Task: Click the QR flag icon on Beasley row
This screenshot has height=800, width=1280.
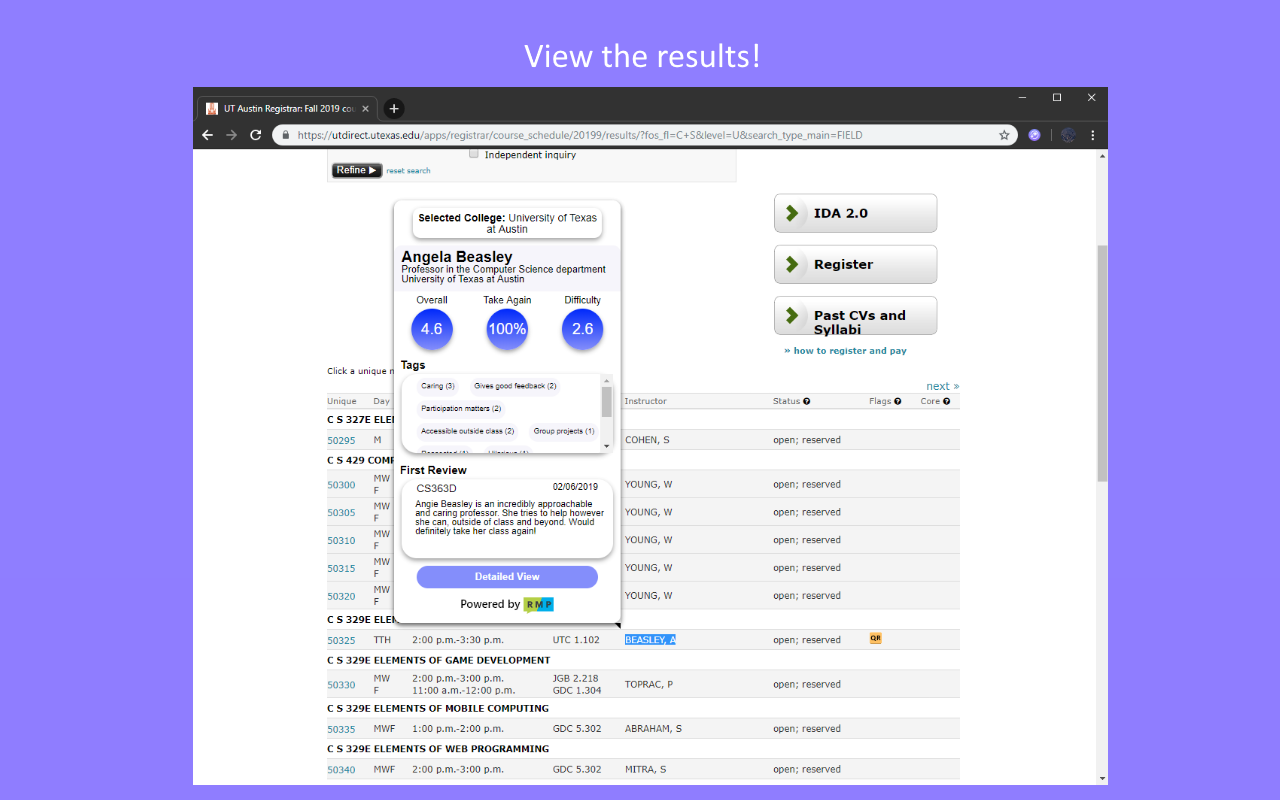Action: click(876, 638)
